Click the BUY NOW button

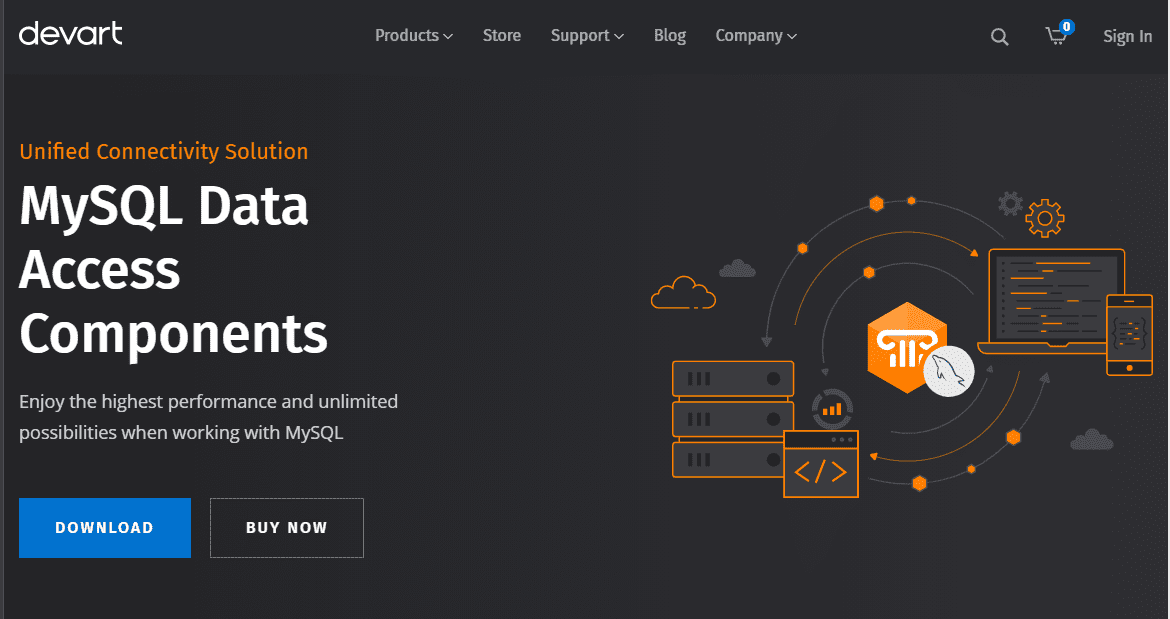click(287, 528)
